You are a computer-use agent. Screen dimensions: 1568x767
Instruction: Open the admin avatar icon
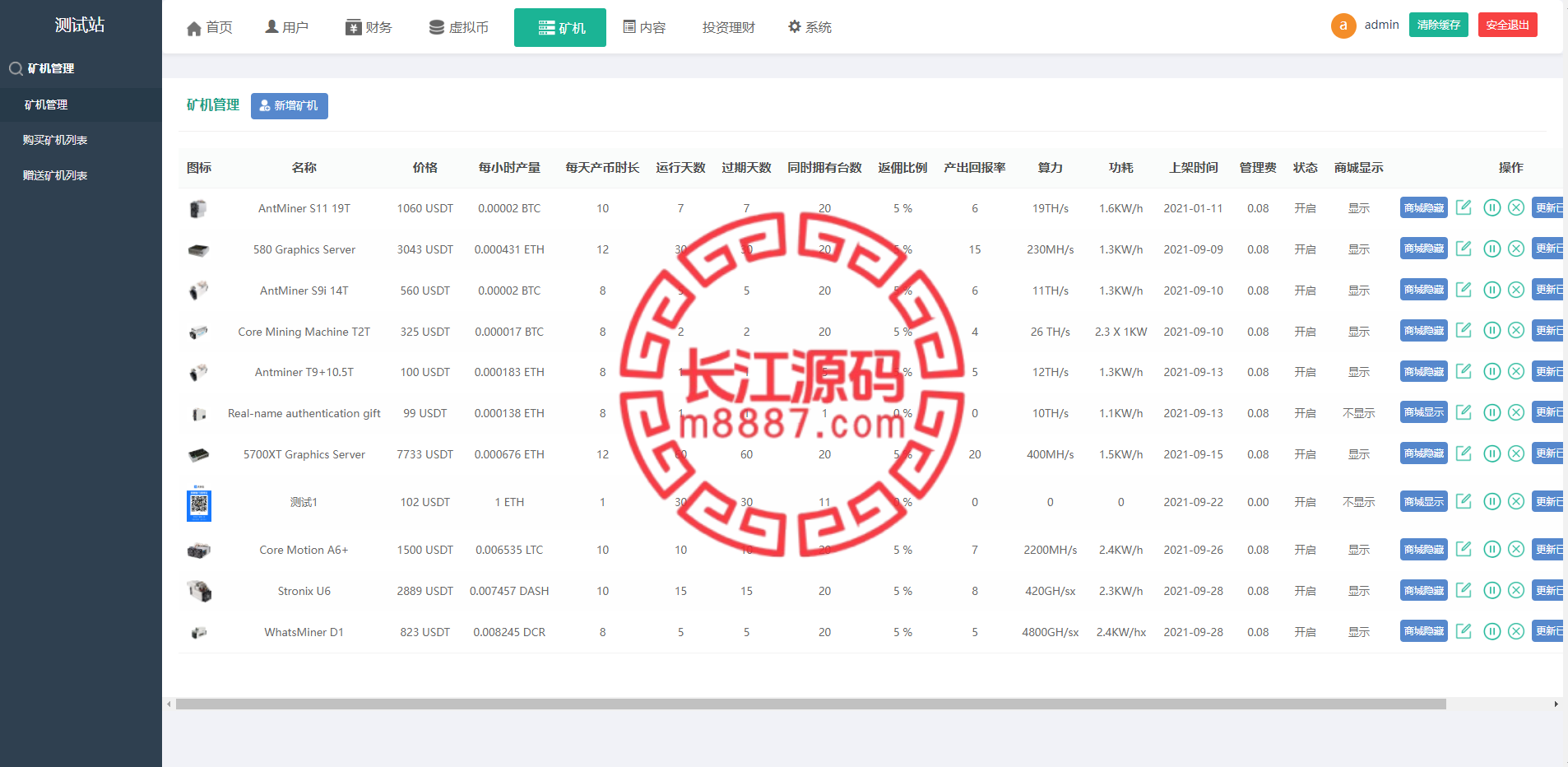pos(1343,26)
